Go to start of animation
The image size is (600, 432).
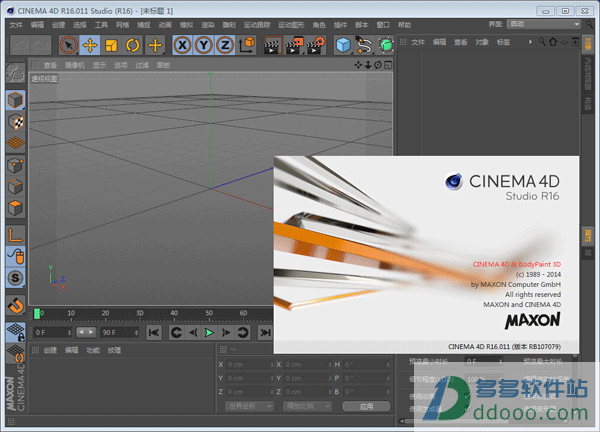(x=154, y=333)
